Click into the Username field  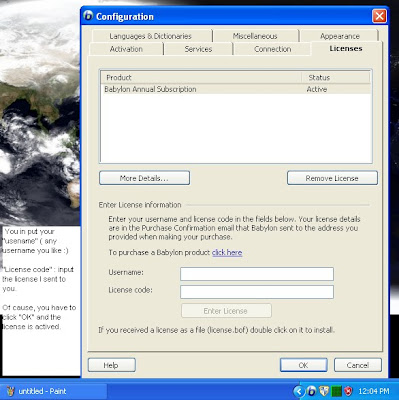pos(257,274)
